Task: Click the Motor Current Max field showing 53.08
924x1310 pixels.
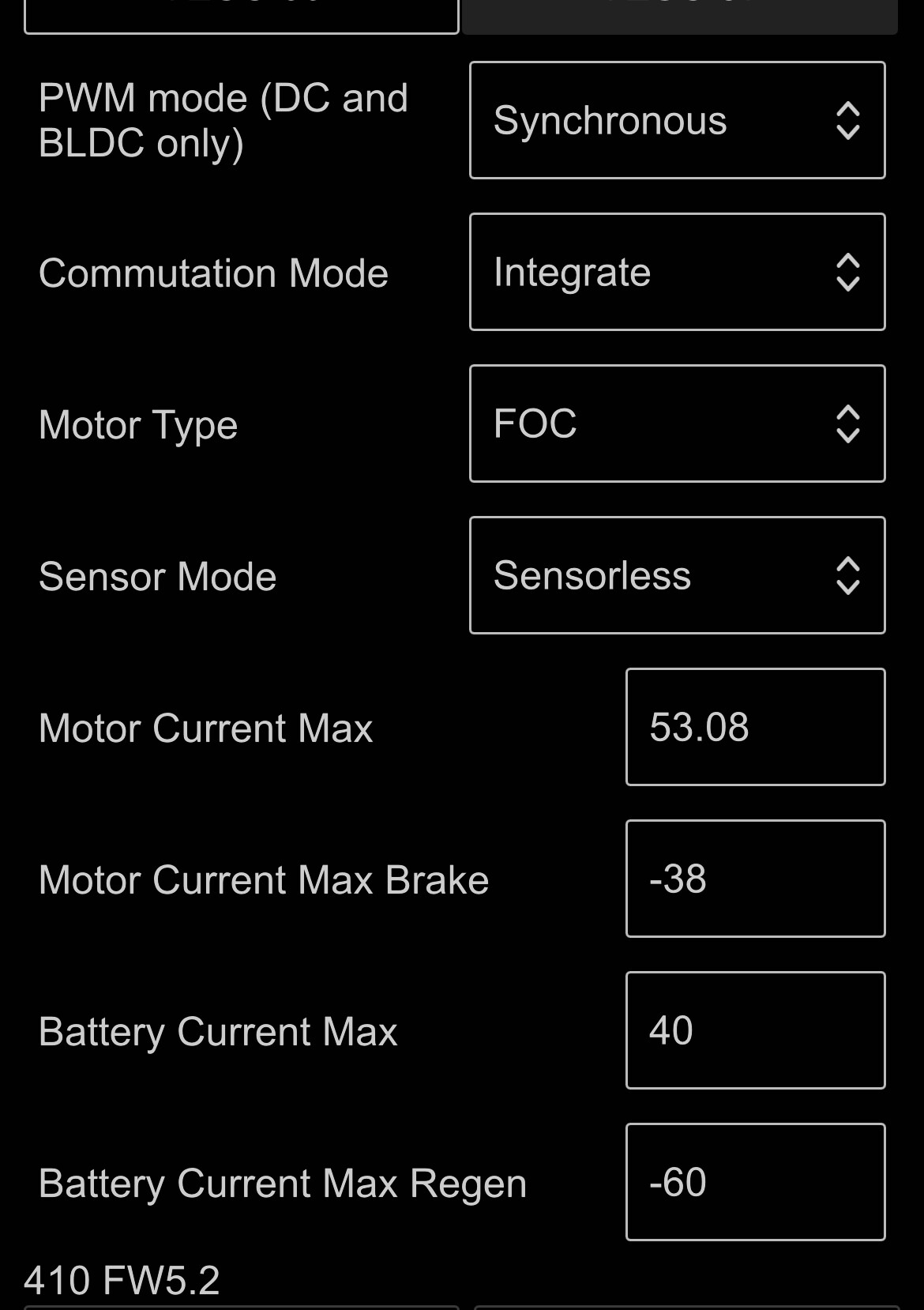Action: [755, 727]
